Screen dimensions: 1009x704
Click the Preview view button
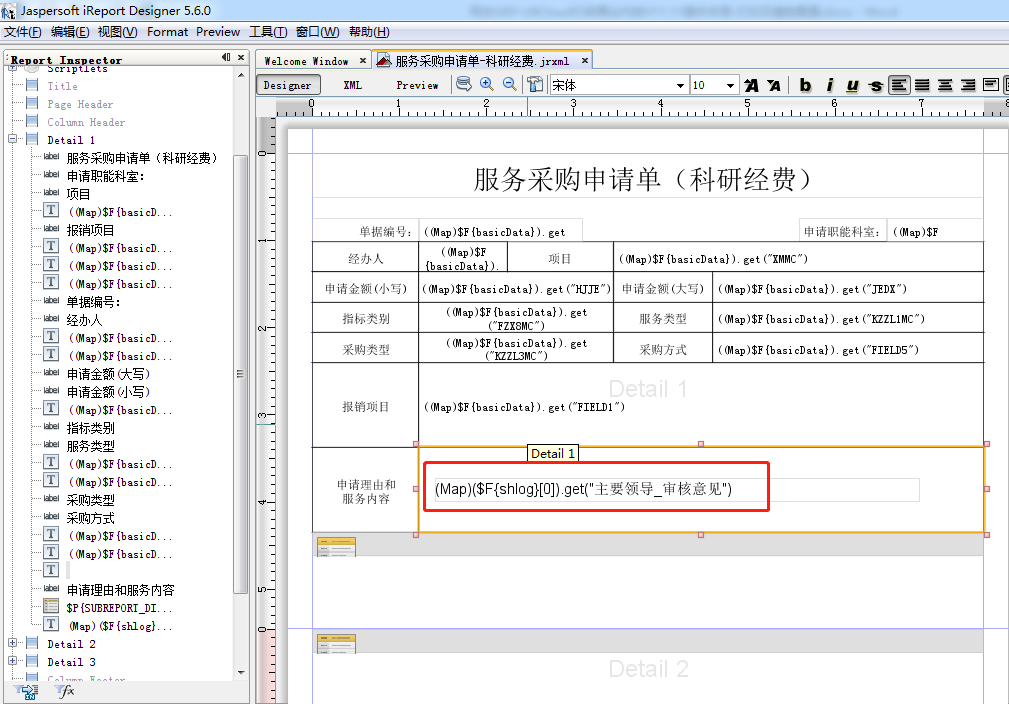tap(417, 85)
